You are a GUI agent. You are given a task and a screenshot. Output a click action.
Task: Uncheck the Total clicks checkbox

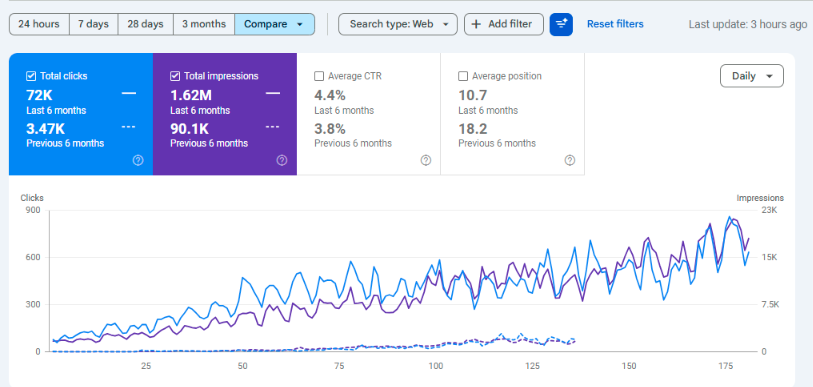31,76
